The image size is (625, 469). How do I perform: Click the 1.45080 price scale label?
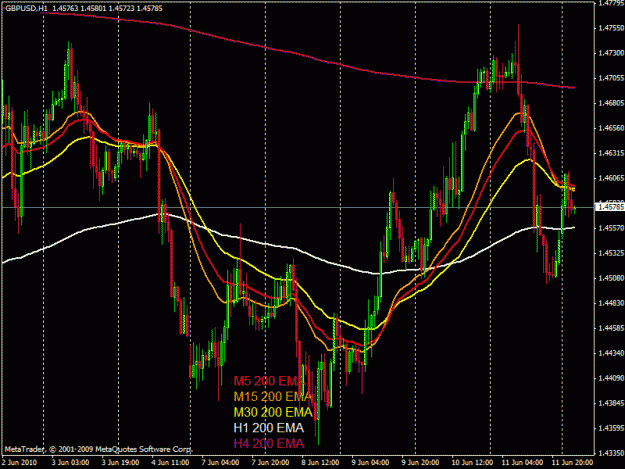point(611,278)
